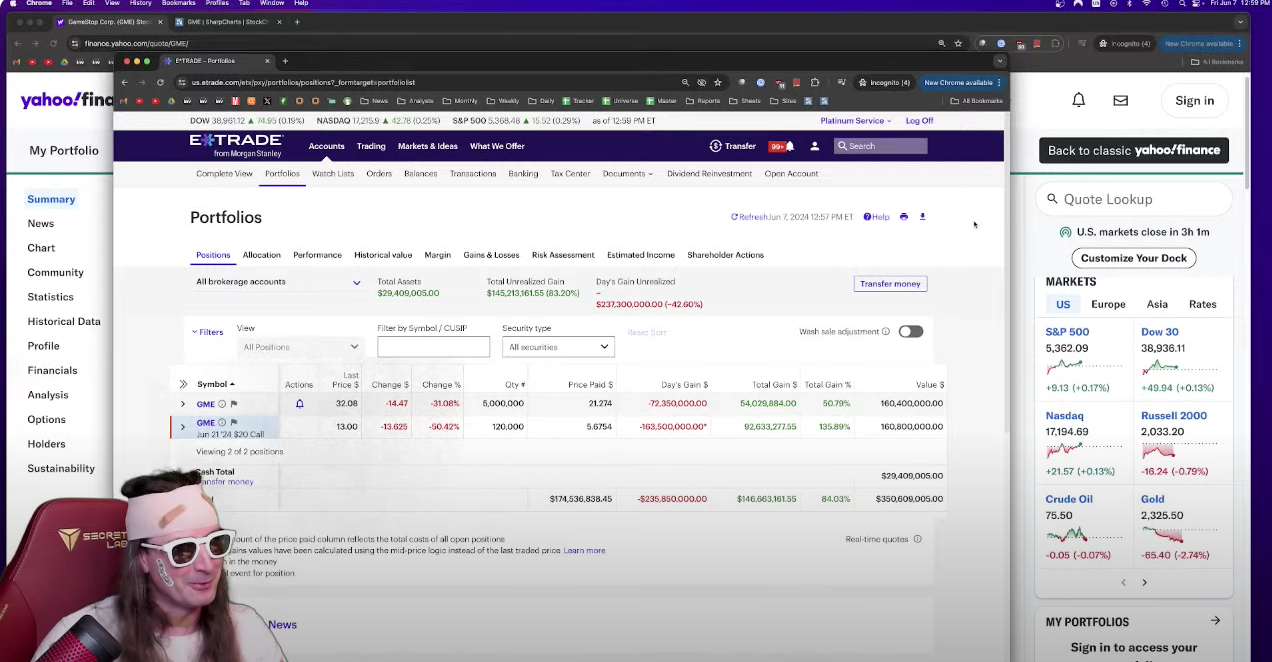Screen dimensions: 1272x662
Task: Select Statistics in the Yahoo Finance sidebar
Action: coord(51,297)
